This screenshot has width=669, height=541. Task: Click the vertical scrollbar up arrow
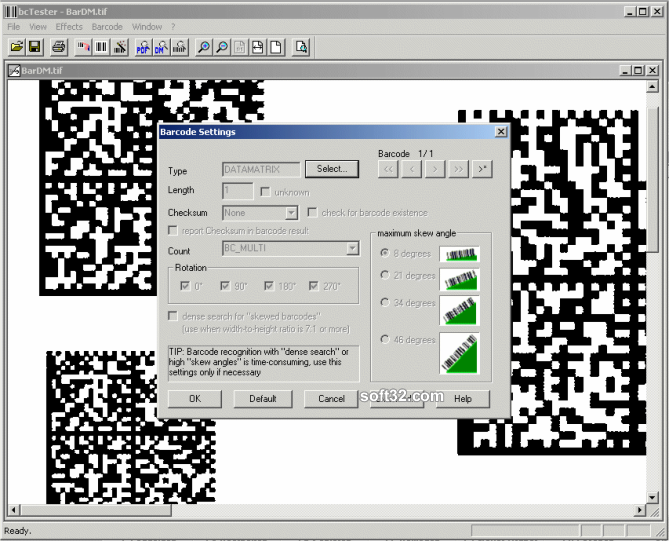pyautogui.click(x=652, y=87)
